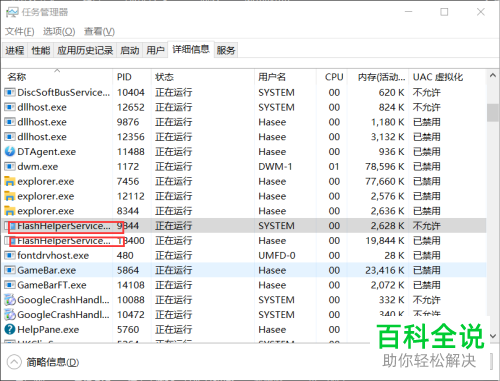Click the dwm.exe process icon
The image size is (500, 381).
coord(10,166)
